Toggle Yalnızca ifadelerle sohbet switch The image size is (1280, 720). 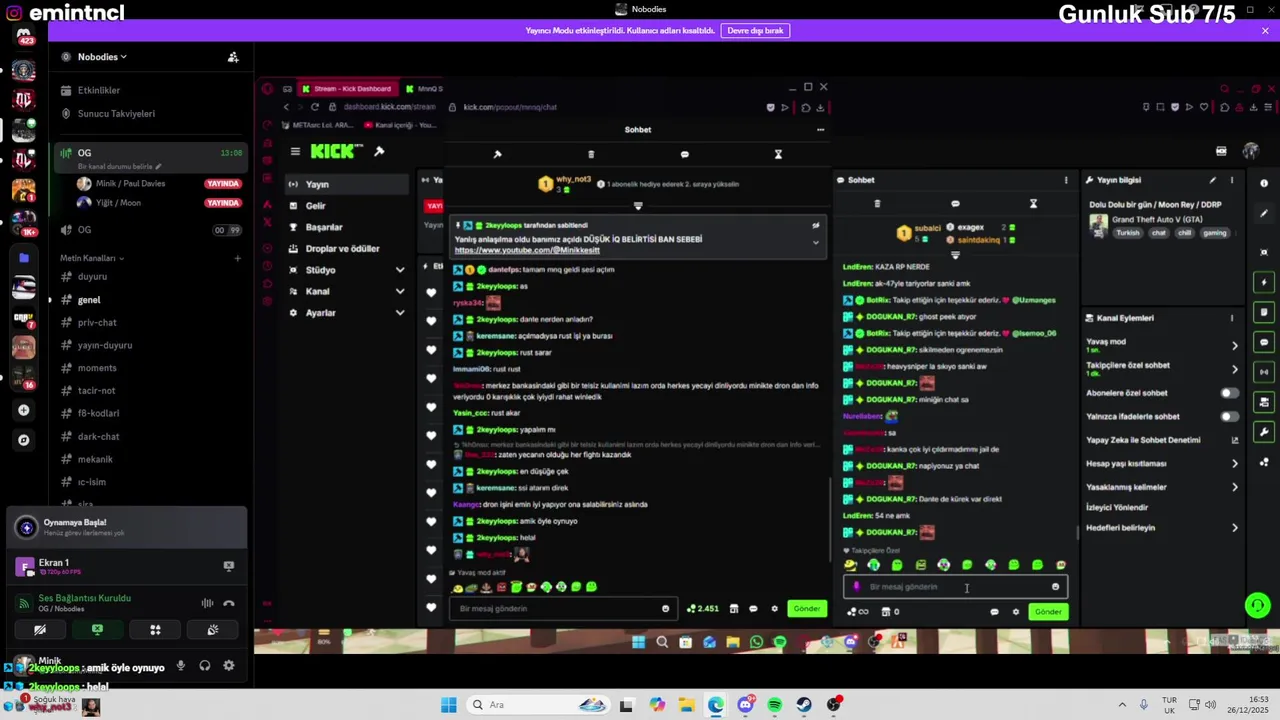(1229, 416)
